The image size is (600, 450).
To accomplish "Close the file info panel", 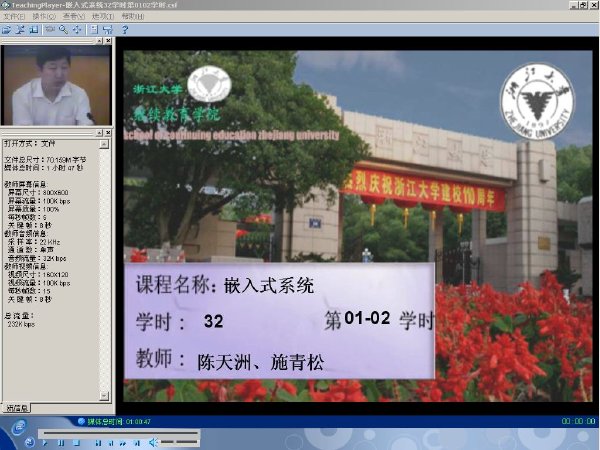I will [108, 132].
